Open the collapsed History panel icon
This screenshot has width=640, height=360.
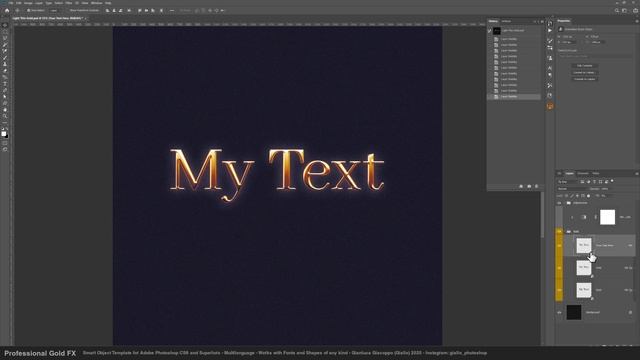tap(550, 24)
